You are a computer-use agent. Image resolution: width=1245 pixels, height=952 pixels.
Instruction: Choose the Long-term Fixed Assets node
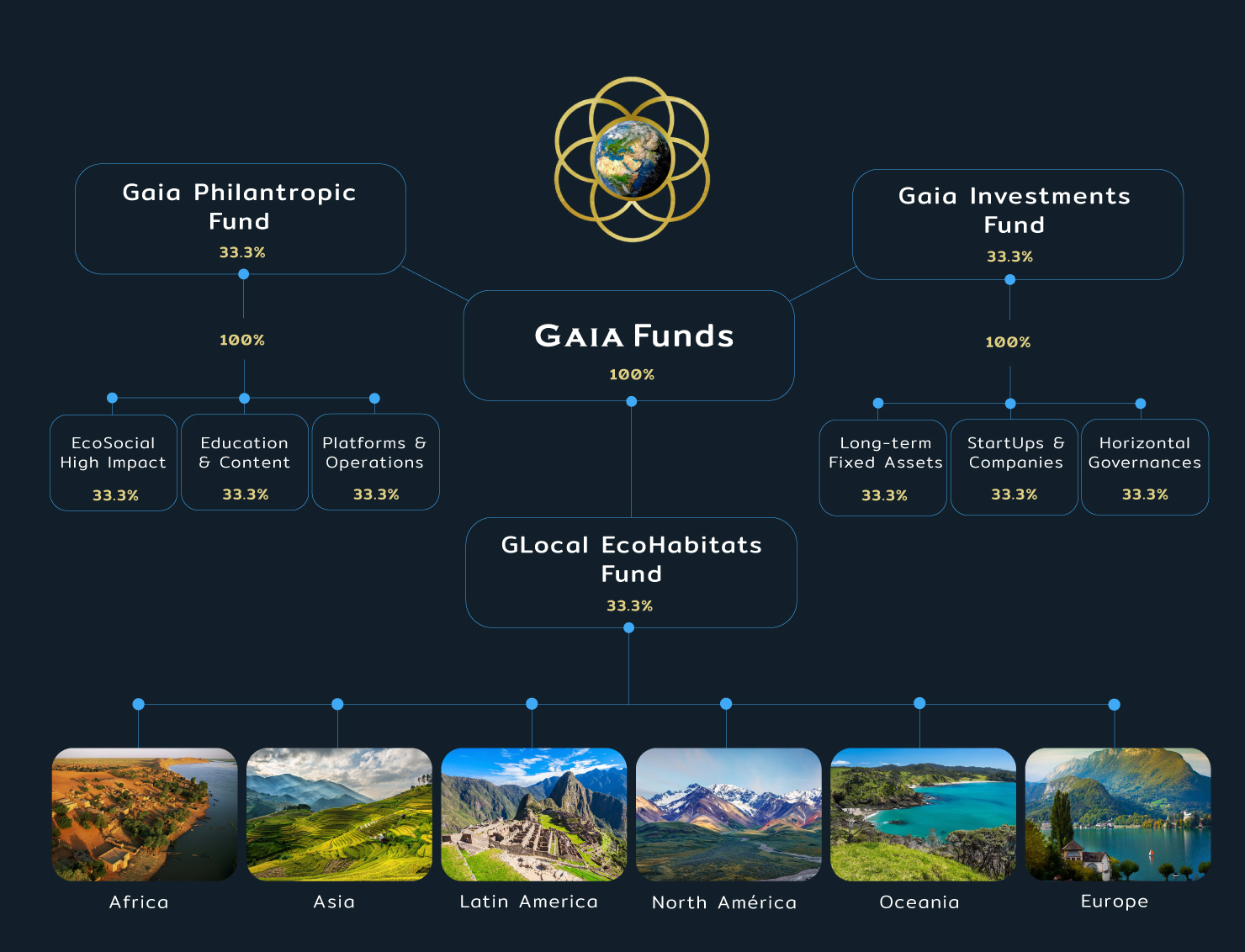click(883, 468)
